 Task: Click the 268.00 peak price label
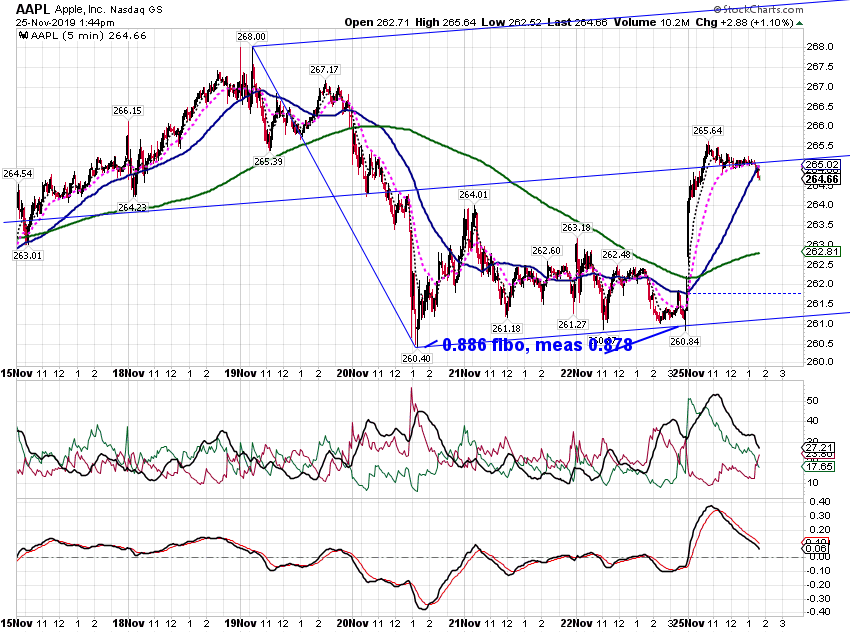pyautogui.click(x=252, y=36)
